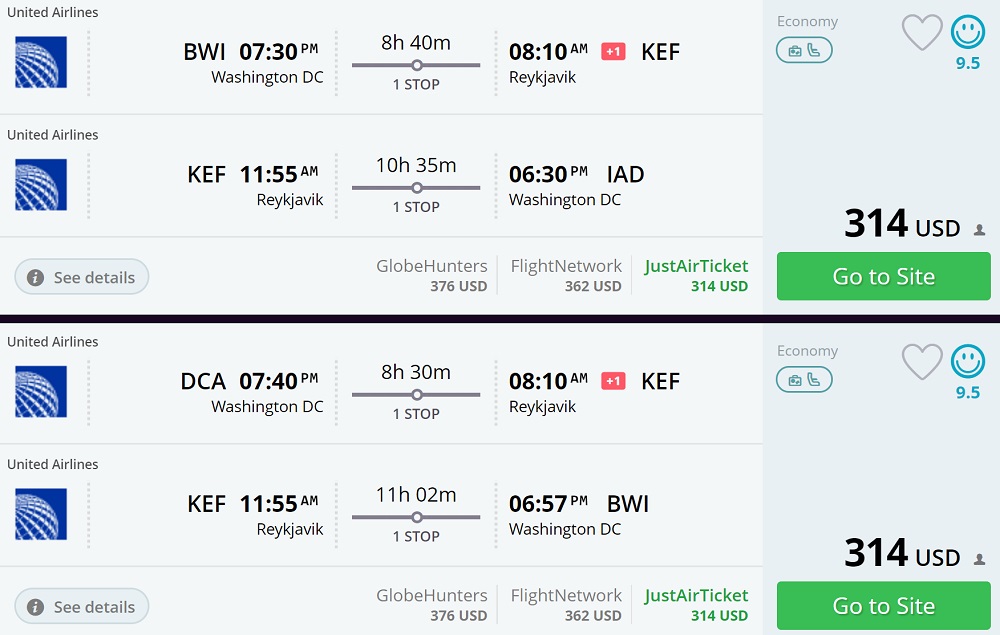Favorite the second flight with the heart icon
The width and height of the screenshot is (1000, 635).
pyautogui.click(x=922, y=362)
